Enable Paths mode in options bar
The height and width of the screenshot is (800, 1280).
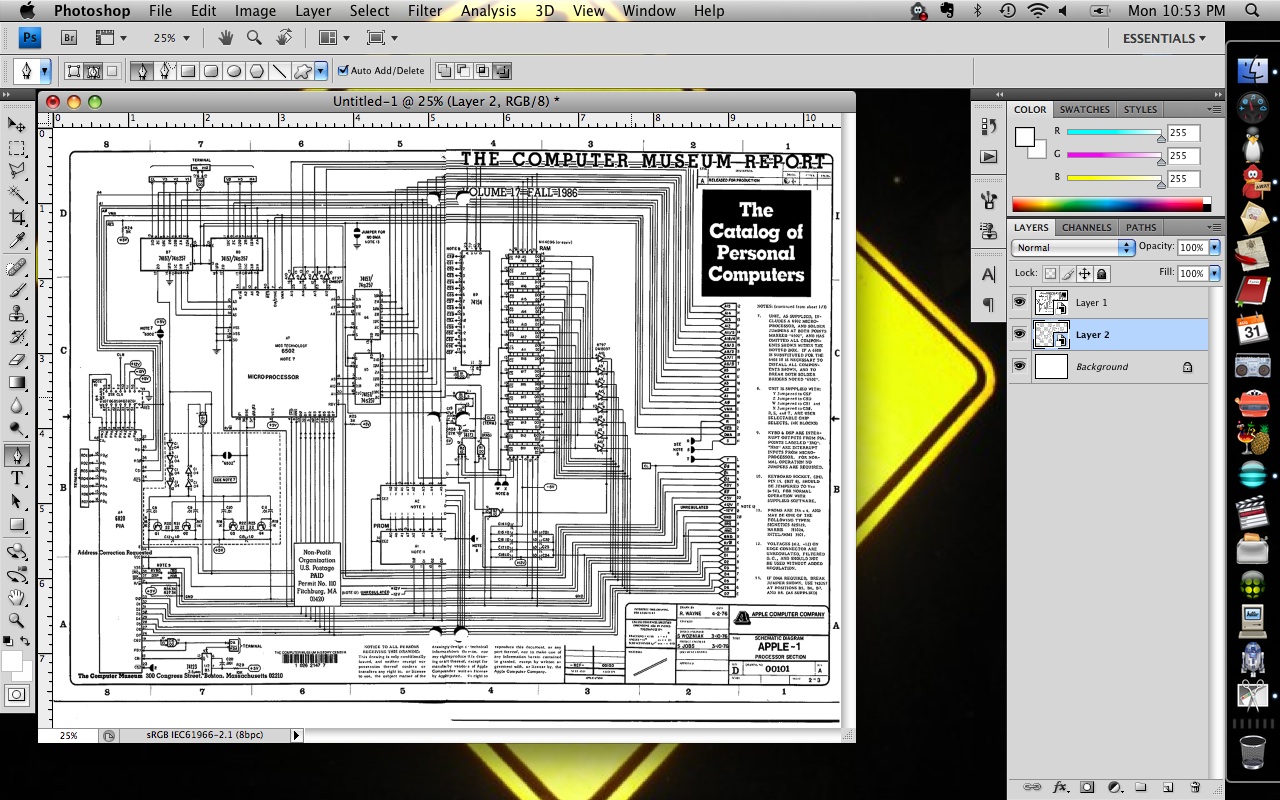click(93, 71)
